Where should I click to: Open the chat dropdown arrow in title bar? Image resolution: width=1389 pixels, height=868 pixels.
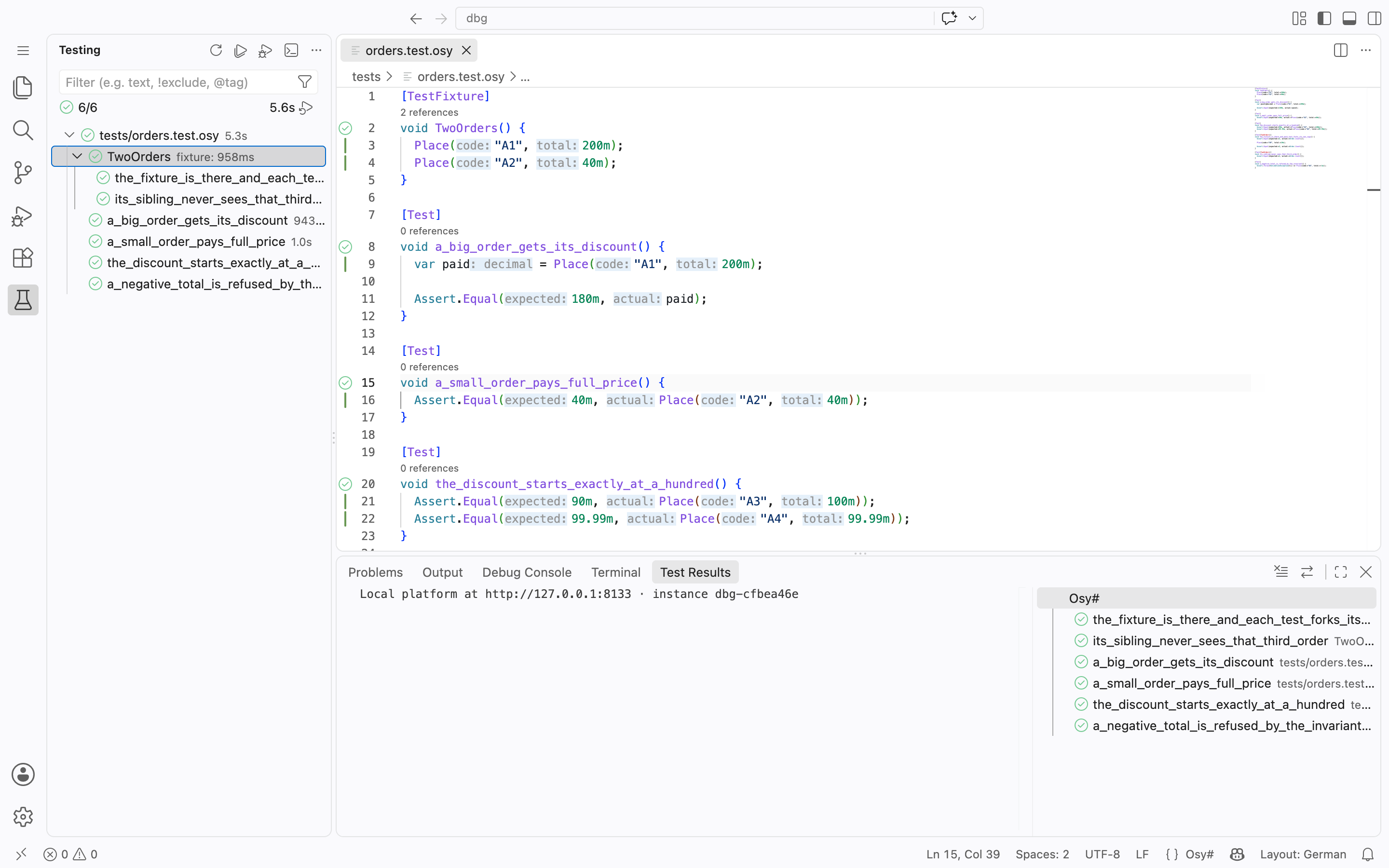[972, 18]
